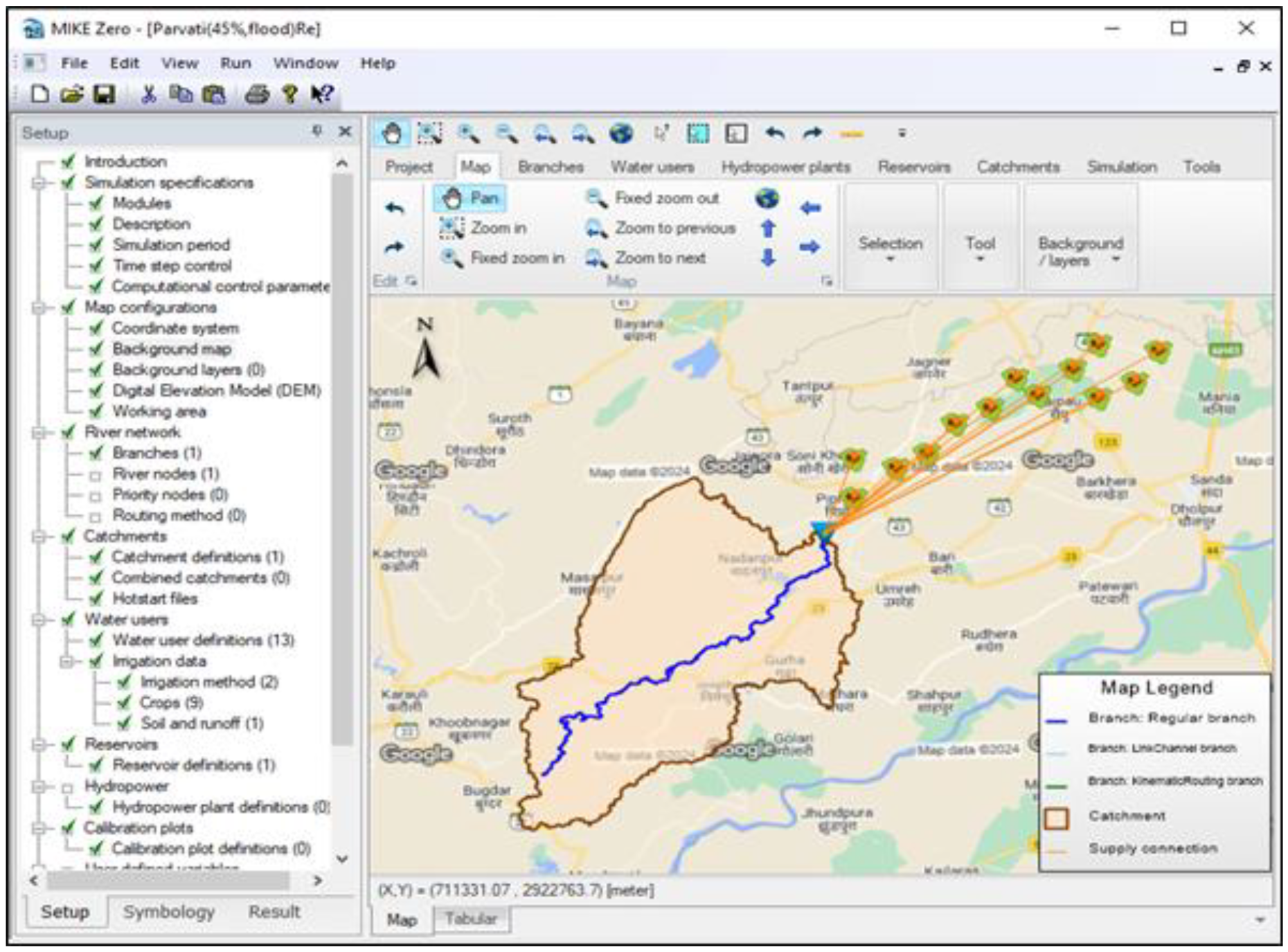Collapse the Water users tree node
Image resolution: width=1288 pixels, height=952 pixels.
coord(39,620)
